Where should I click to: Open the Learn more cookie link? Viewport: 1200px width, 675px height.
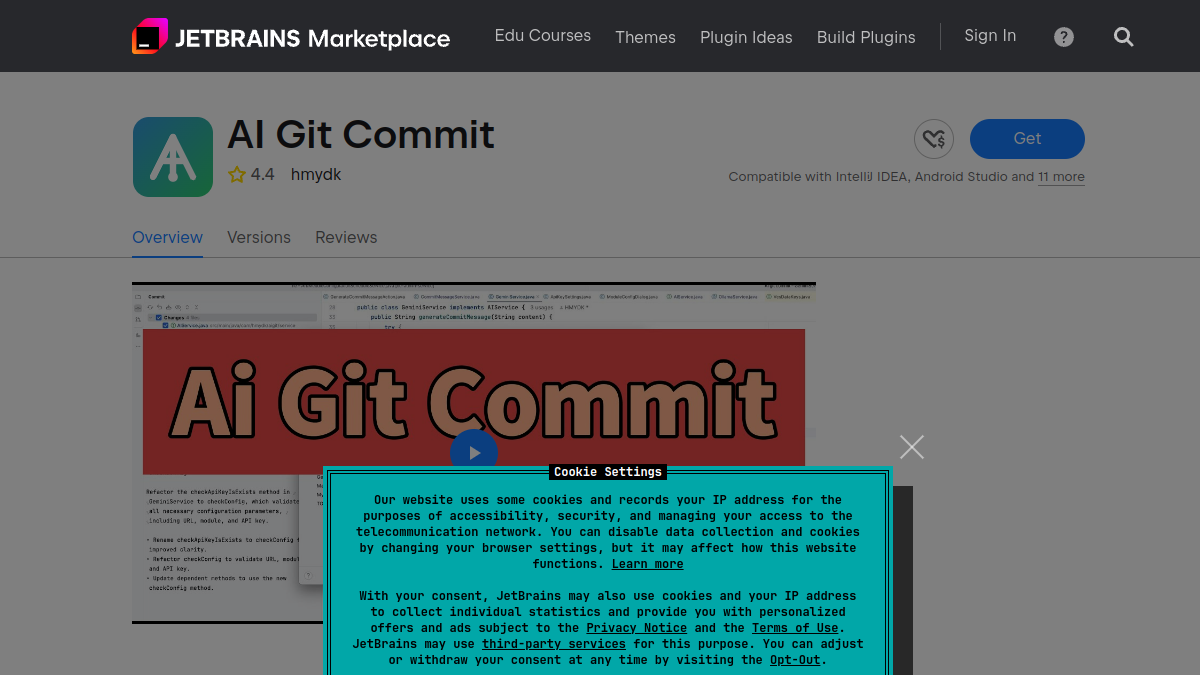(x=648, y=564)
